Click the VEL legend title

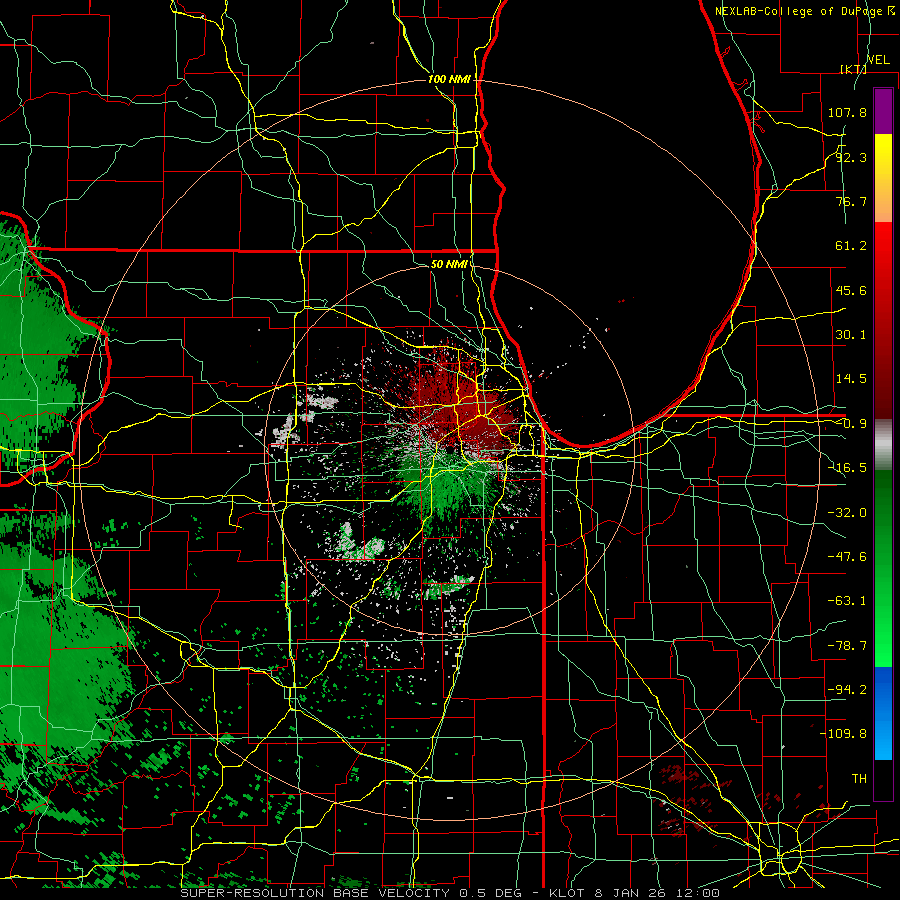(x=878, y=60)
